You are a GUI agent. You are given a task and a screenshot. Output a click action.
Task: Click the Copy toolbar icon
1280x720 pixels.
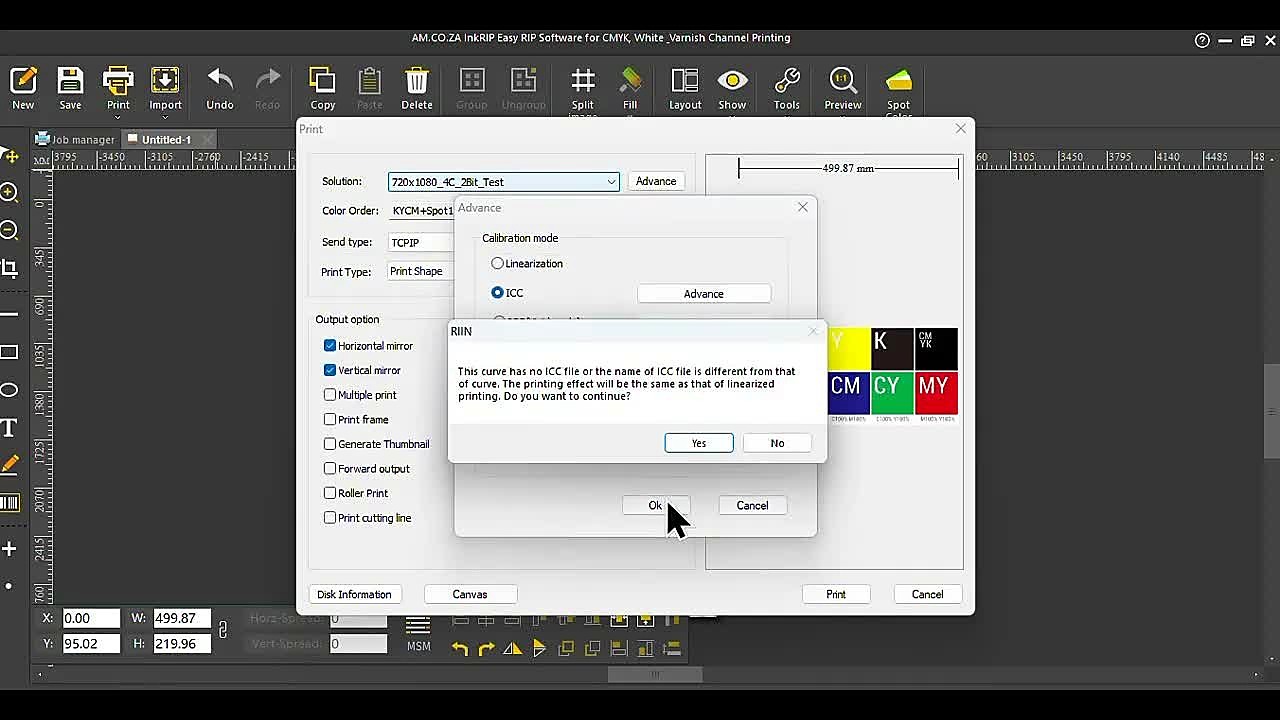[323, 88]
